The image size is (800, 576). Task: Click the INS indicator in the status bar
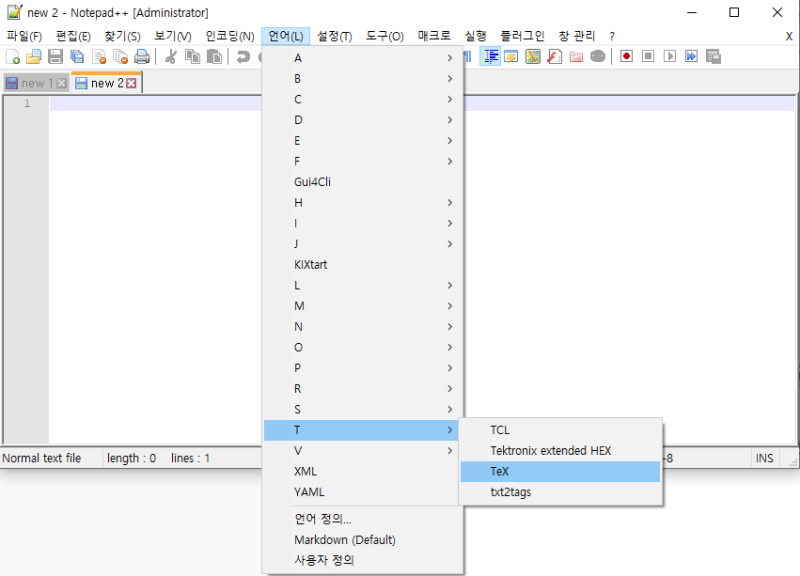click(x=764, y=457)
